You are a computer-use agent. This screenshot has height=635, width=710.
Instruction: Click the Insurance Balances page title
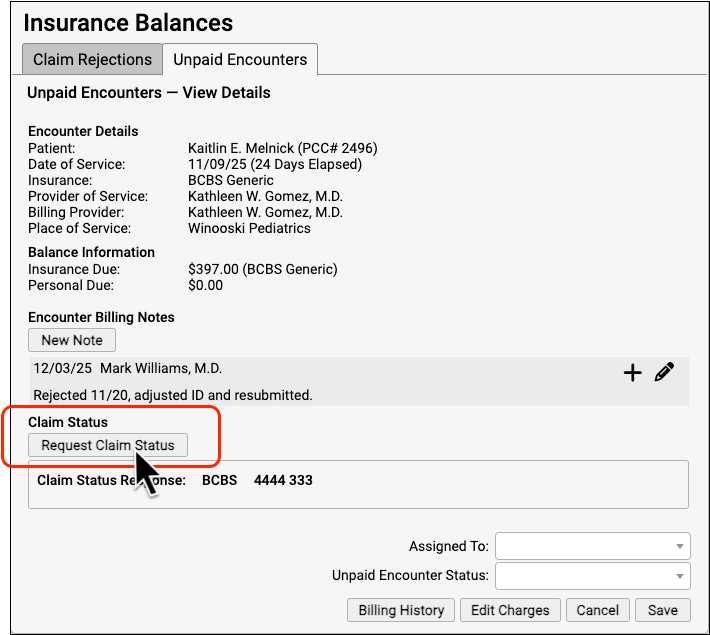[128, 22]
